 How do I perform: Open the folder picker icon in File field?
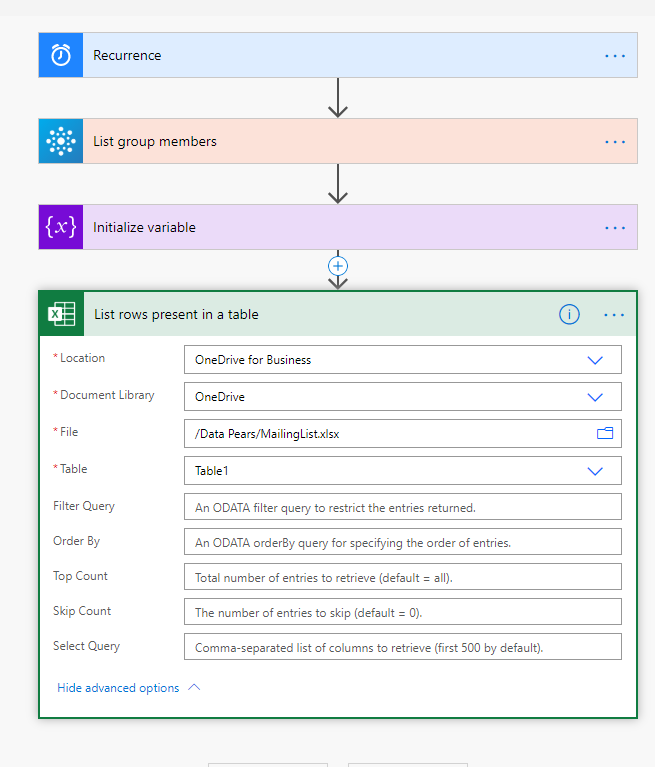605,433
